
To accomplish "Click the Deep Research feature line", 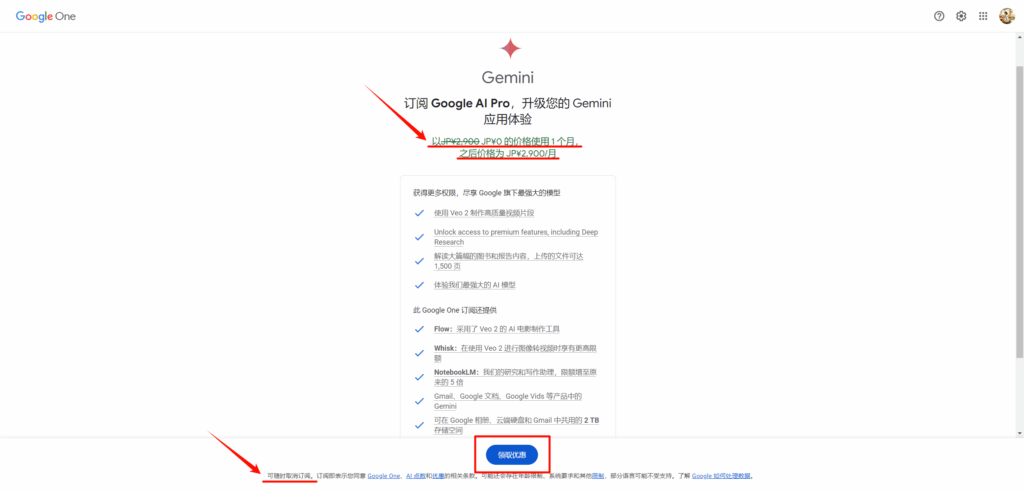I will pyautogui.click(x=515, y=237).
